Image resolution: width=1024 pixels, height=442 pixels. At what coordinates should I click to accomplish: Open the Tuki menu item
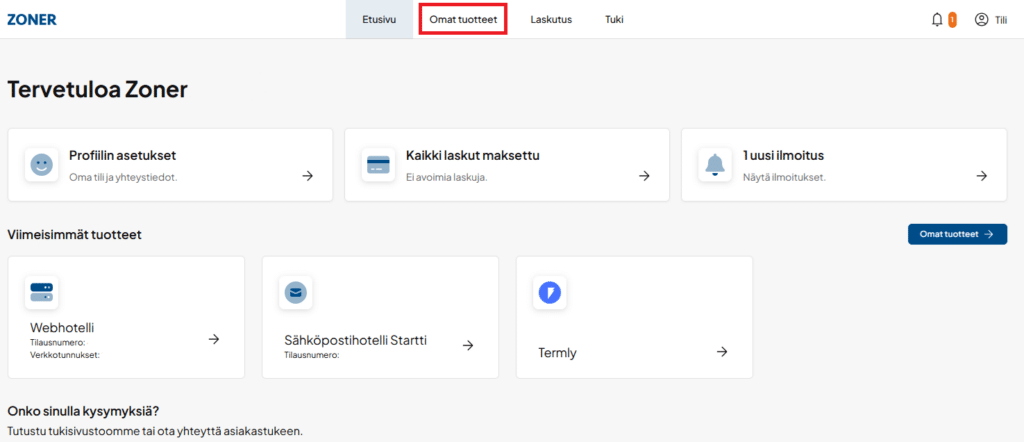click(614, 19)
